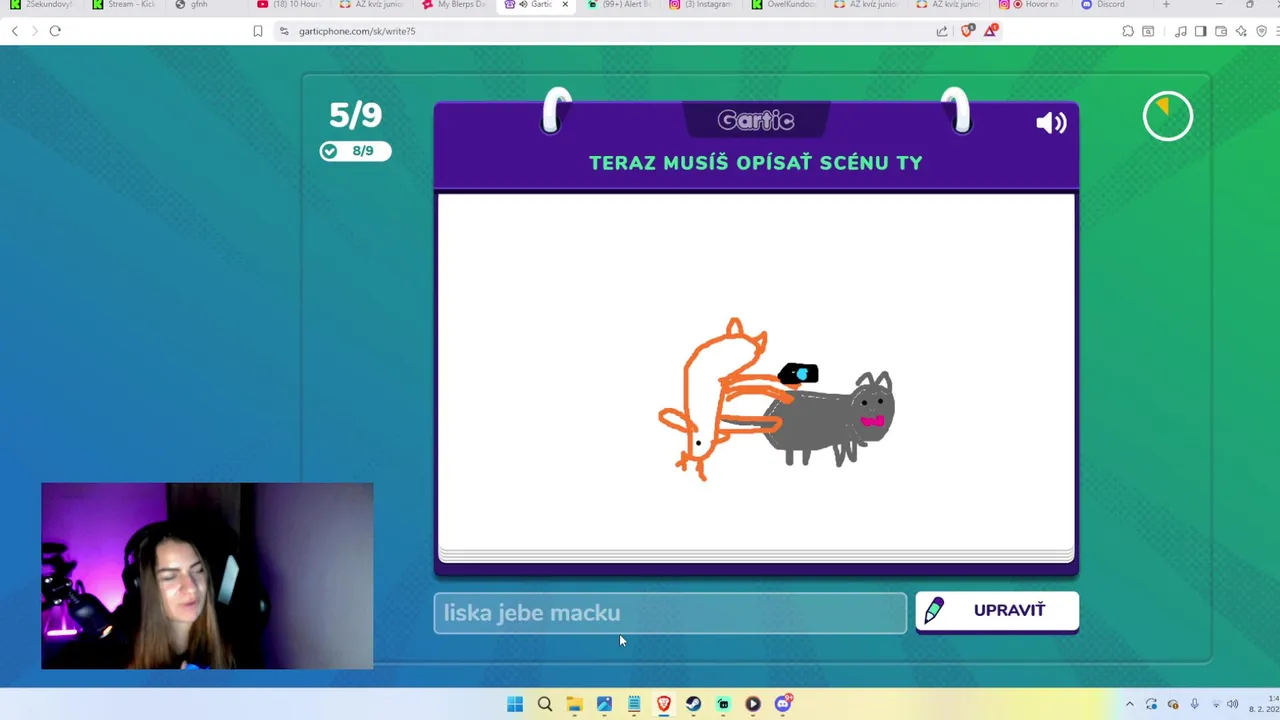Open the Discord taskbar icon
This screenshot has width=1280, height=720.
[x=783, y=704]
